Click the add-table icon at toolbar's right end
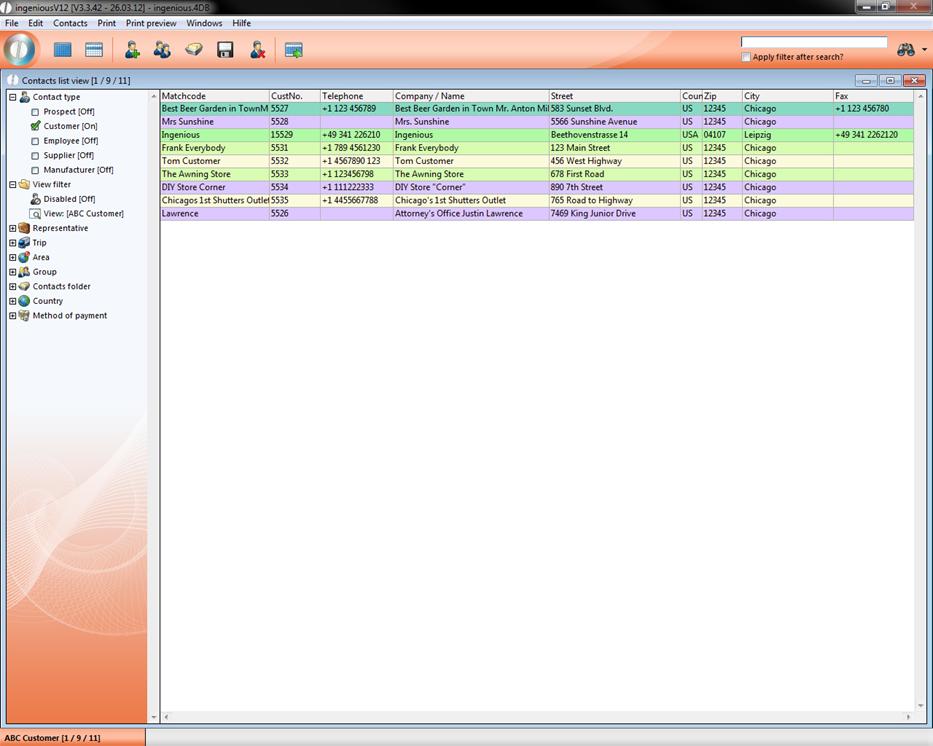Viewport: 933px width, 746px height. [x=293, y=49]
